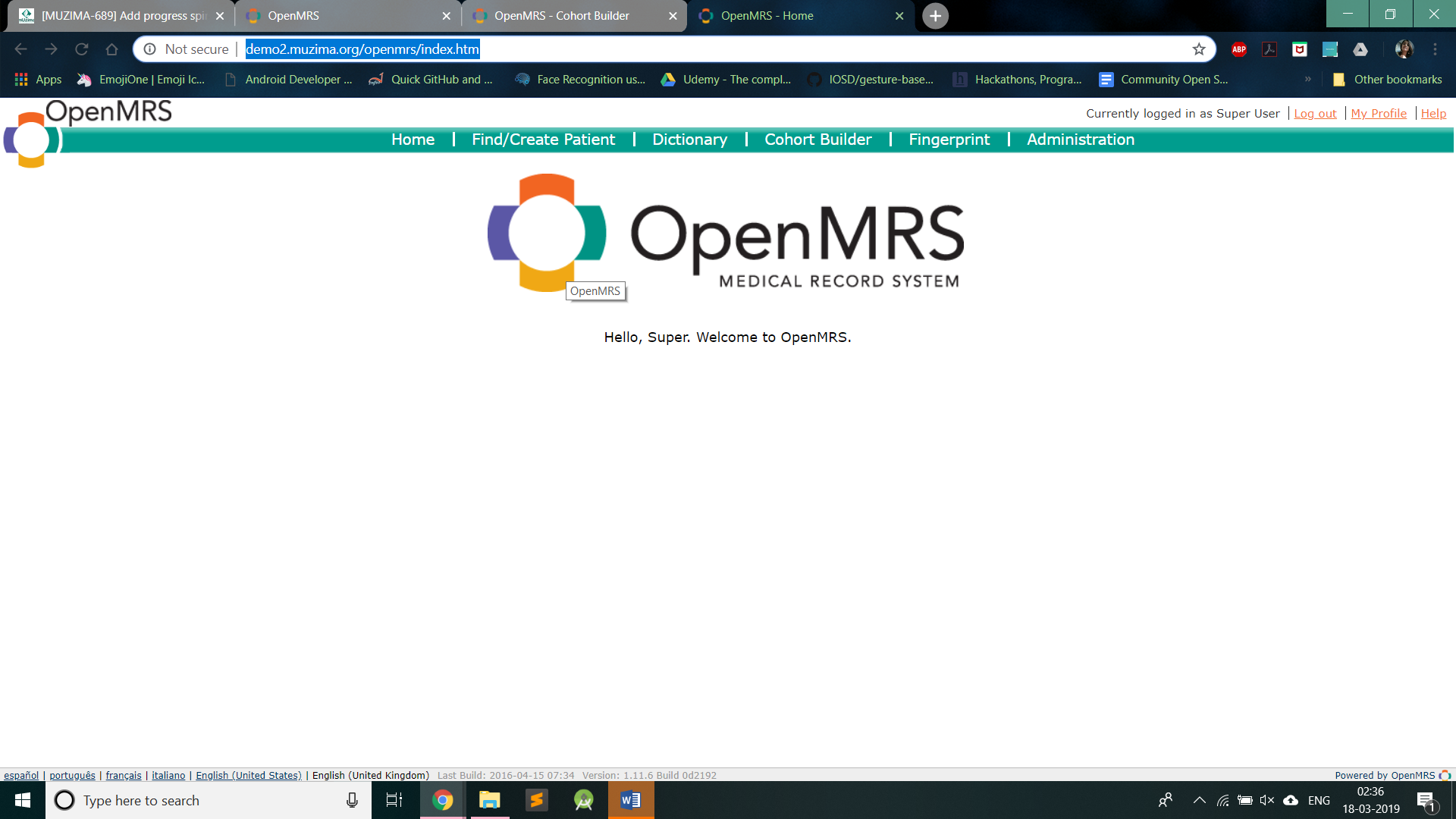
Task: Go to Home in the navigation bar
Action: (413, 140)
